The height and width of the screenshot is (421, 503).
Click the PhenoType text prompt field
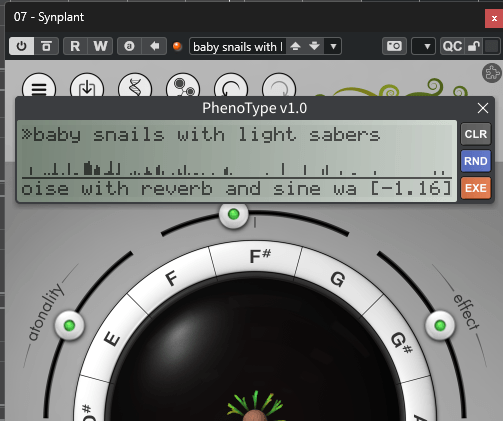click(x=237, y=135)
